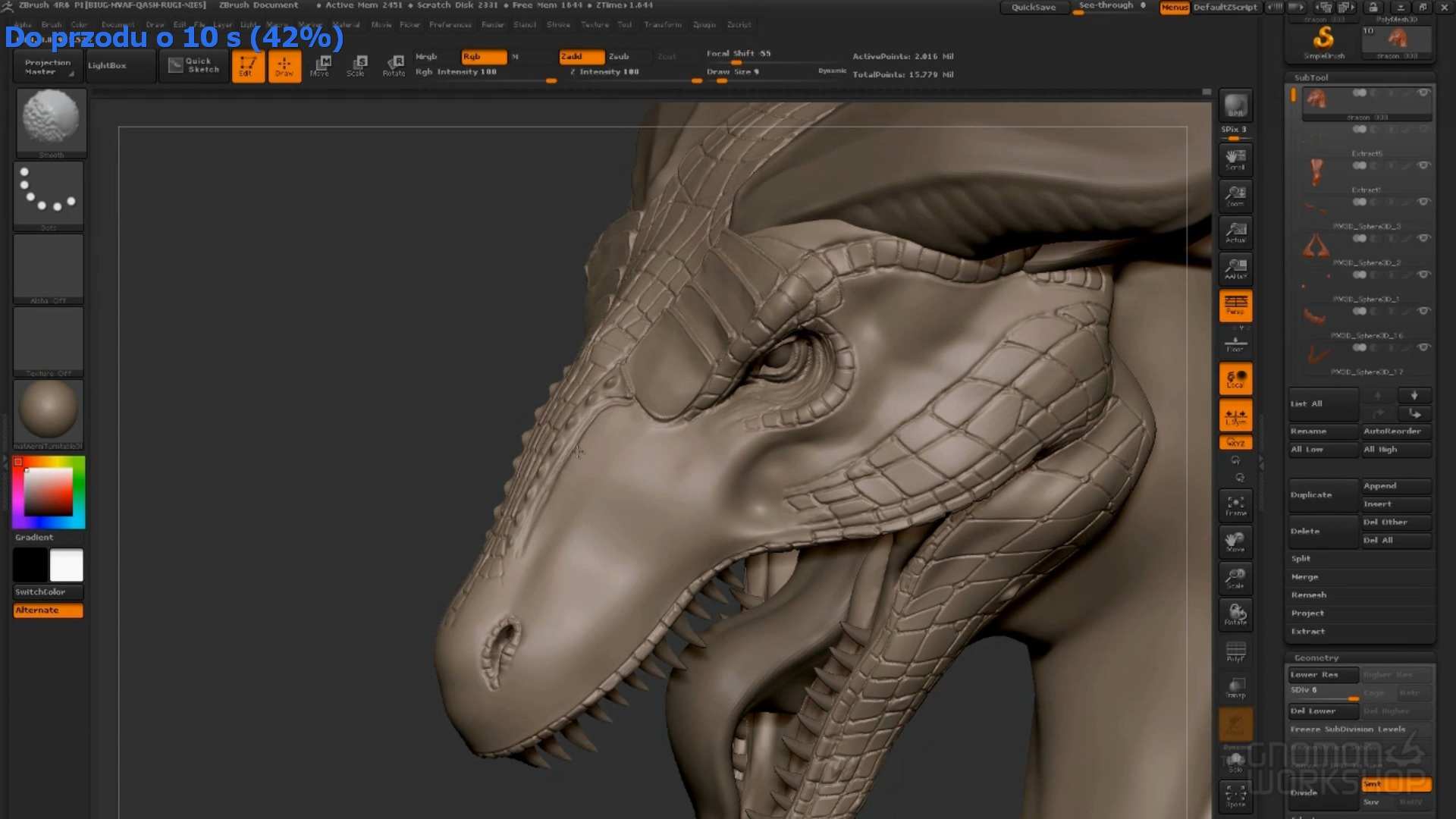The image size is (1456, 819).
Task: Expand the Split section
Action: tap(1301, 559)
